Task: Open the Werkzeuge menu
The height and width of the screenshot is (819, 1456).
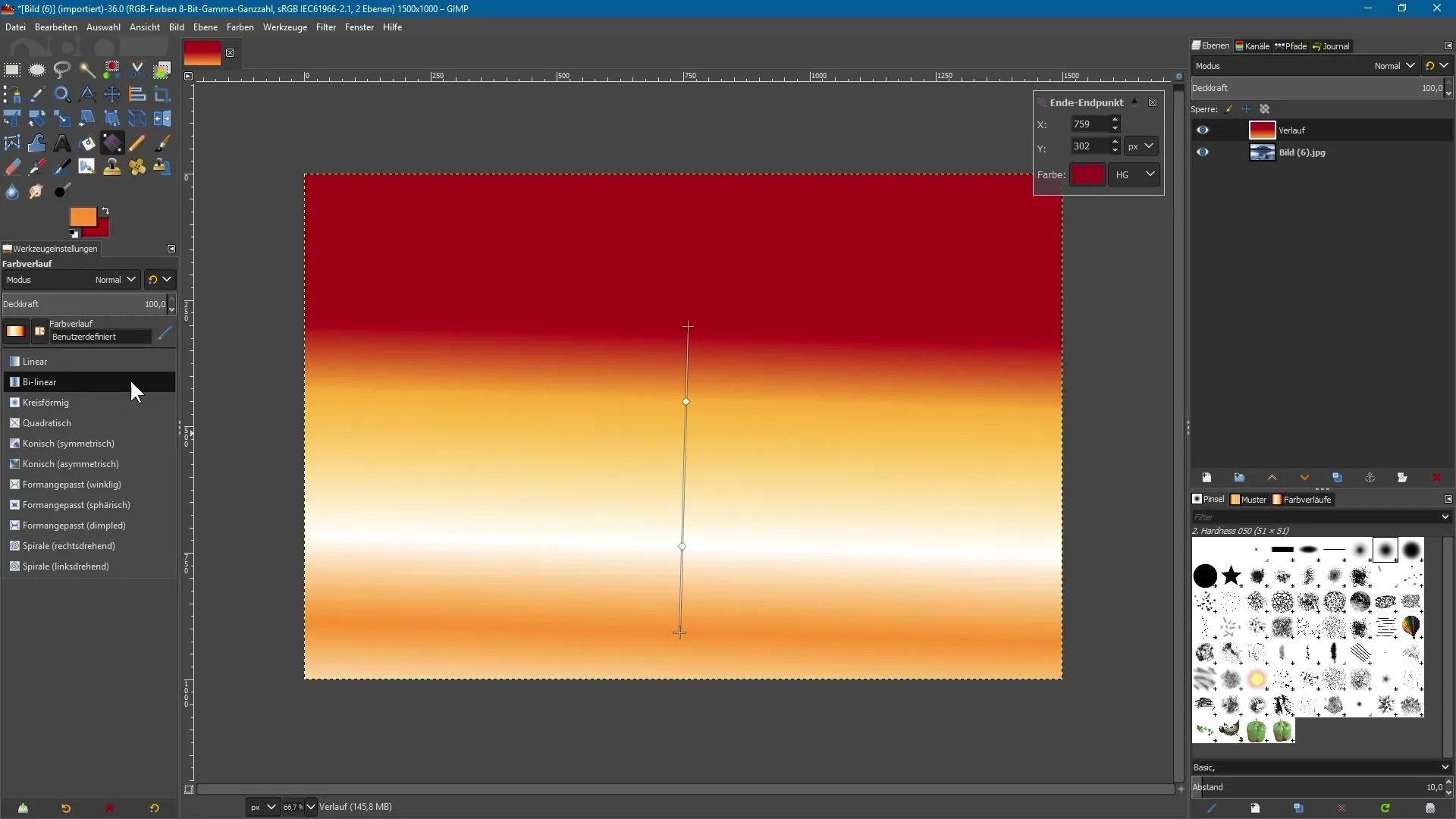Action: tap(285, 27)
